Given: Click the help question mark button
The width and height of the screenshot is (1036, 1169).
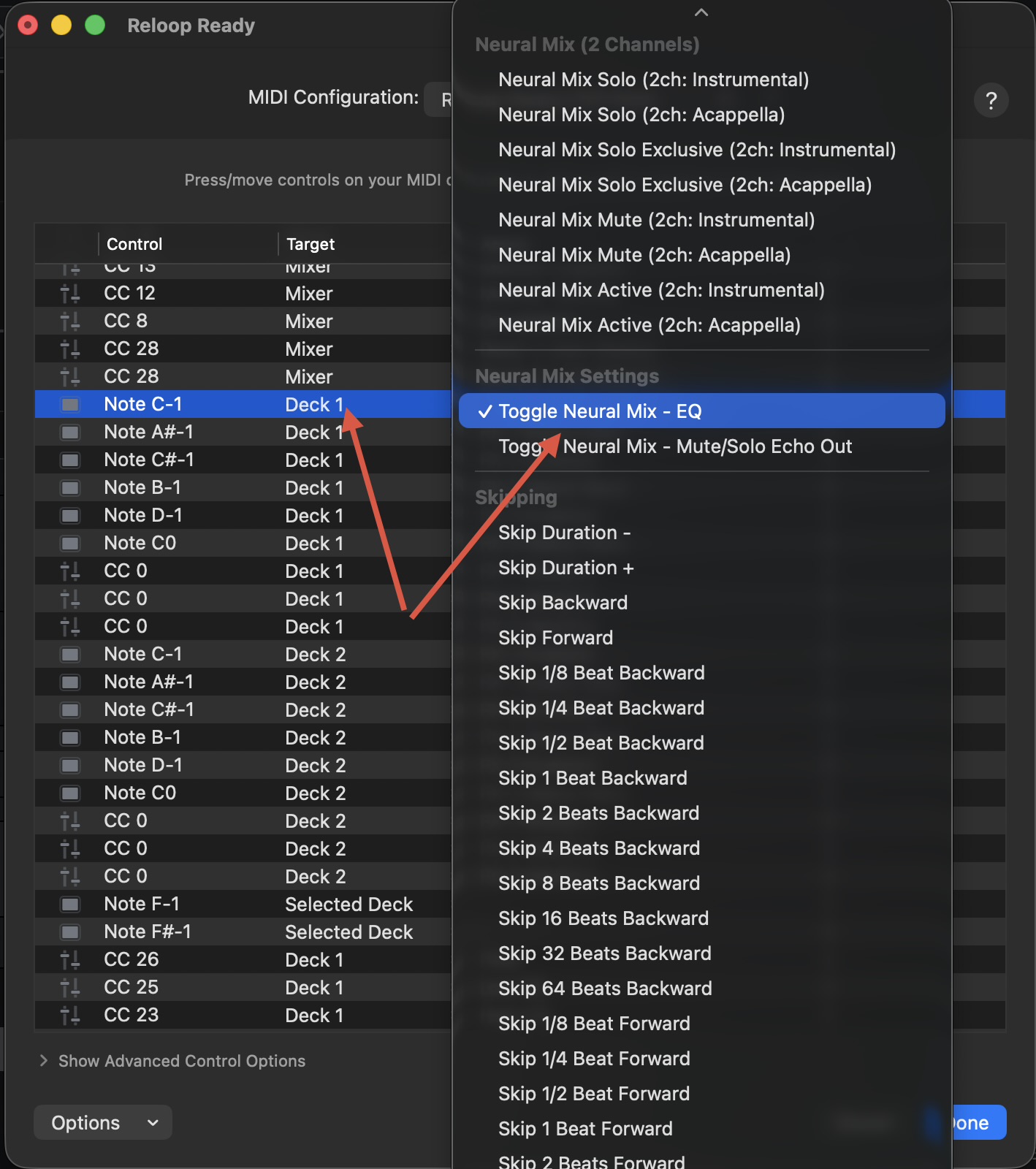Looking at the screenshot, I should pos(991,101).
